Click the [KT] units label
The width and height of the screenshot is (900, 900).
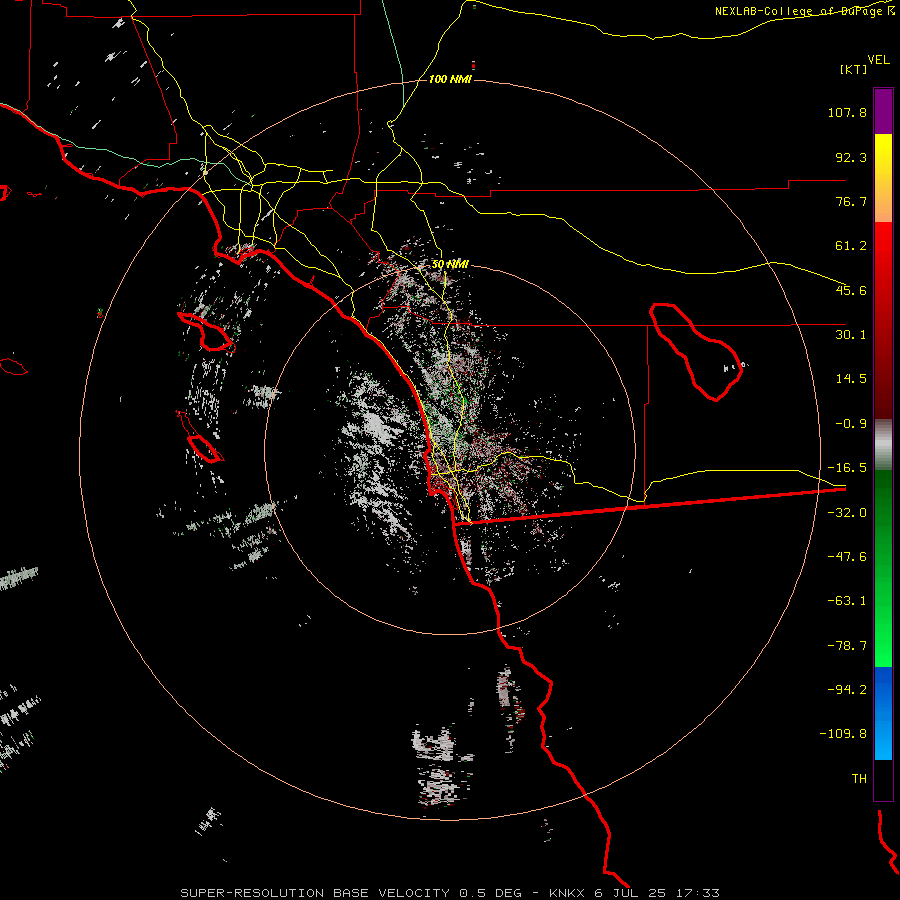[x=854, y=69]
